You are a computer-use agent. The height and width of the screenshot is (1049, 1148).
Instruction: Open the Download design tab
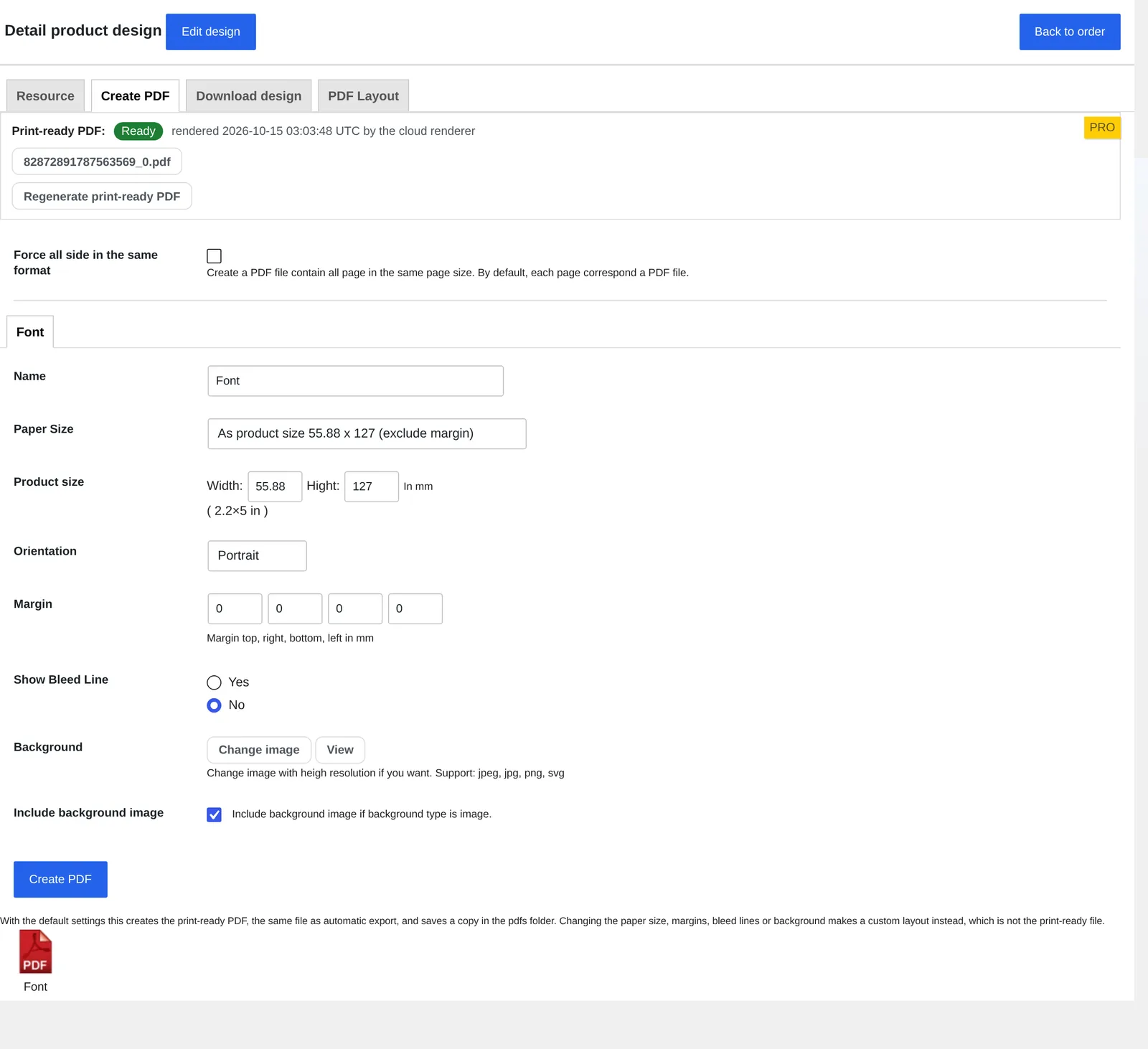tap(248, 96)
